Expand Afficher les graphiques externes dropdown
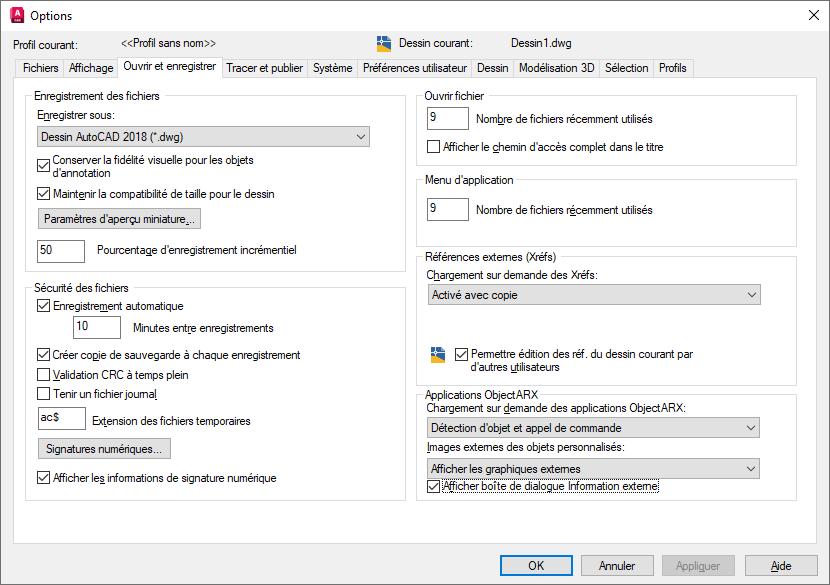This screenshot has width=830, height=585. click(x=593, y=469)
